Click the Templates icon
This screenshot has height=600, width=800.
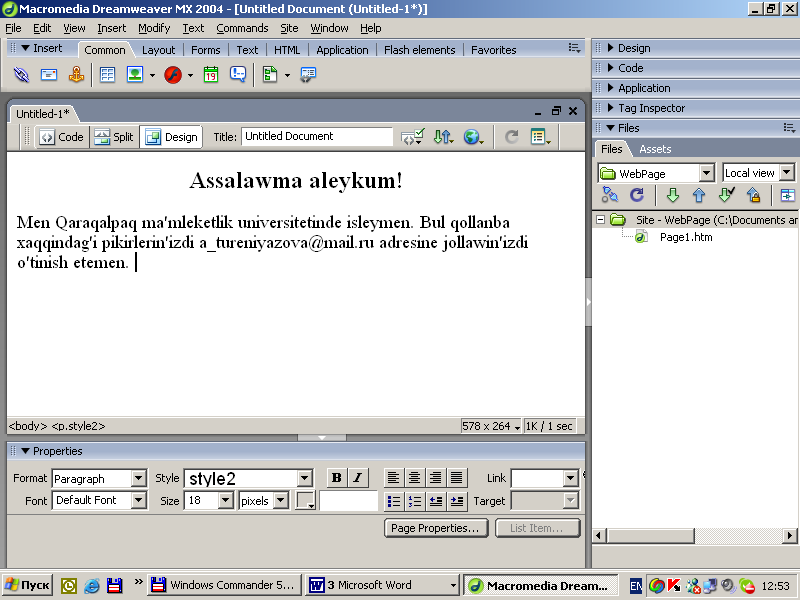pyautogui.click(x=270, y=75)
